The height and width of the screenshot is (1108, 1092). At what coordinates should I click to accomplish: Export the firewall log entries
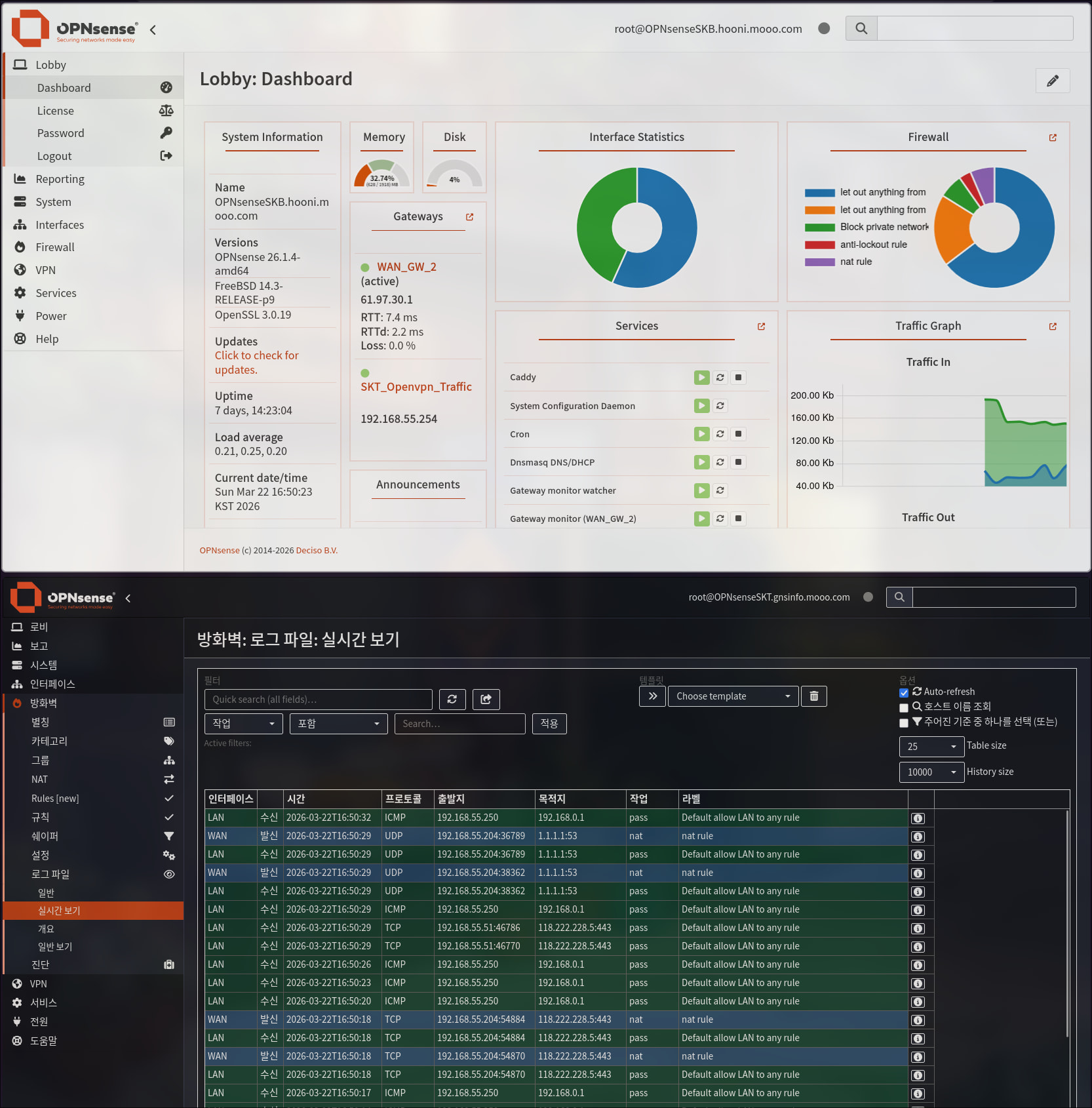[486, 700]
